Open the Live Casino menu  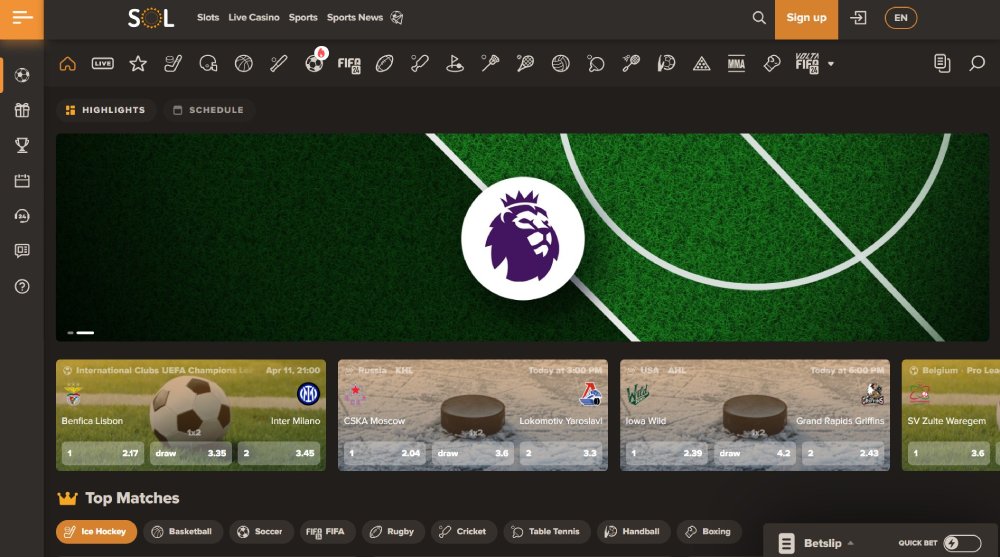[254, 18]
